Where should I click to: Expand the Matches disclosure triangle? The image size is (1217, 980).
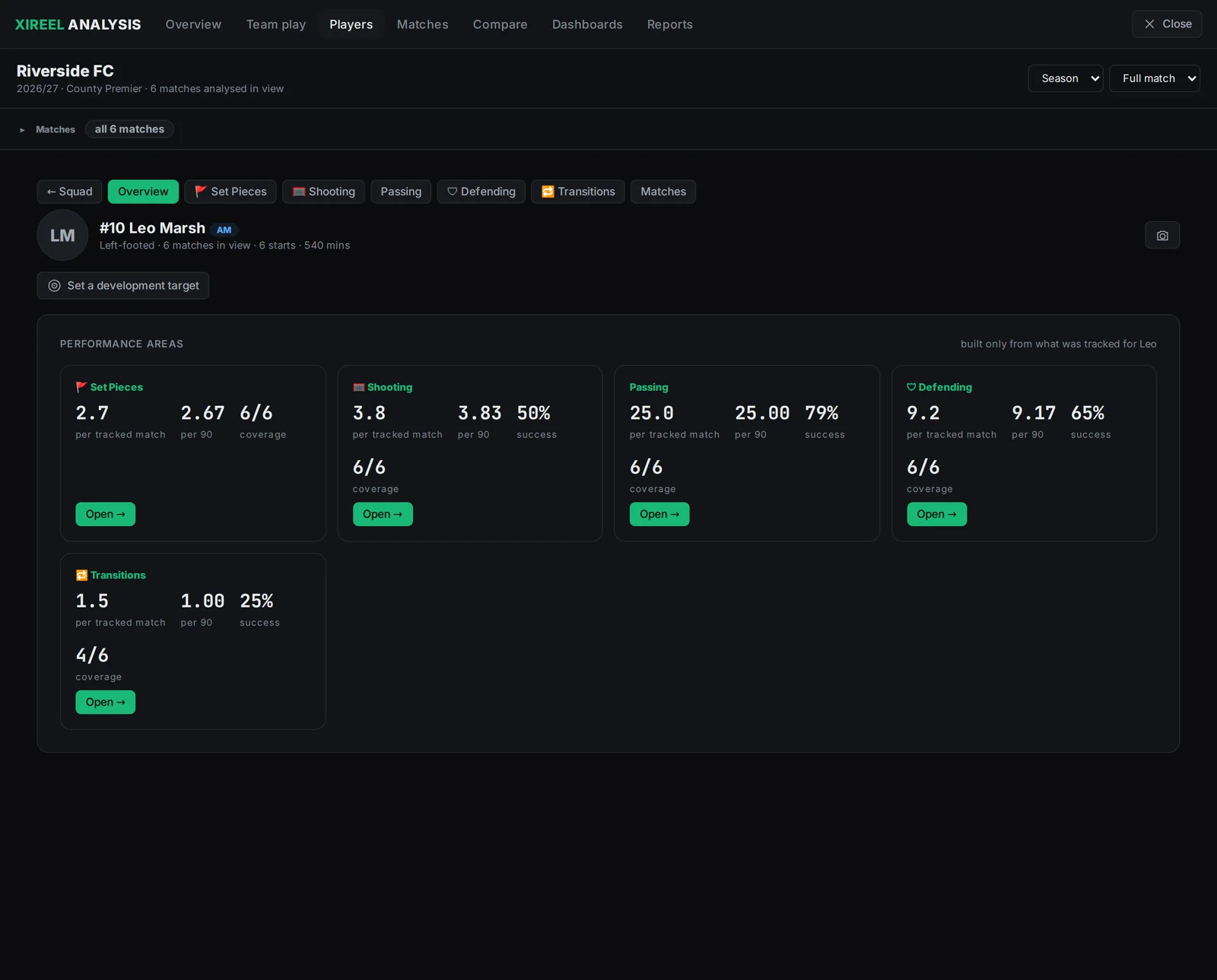22,130
